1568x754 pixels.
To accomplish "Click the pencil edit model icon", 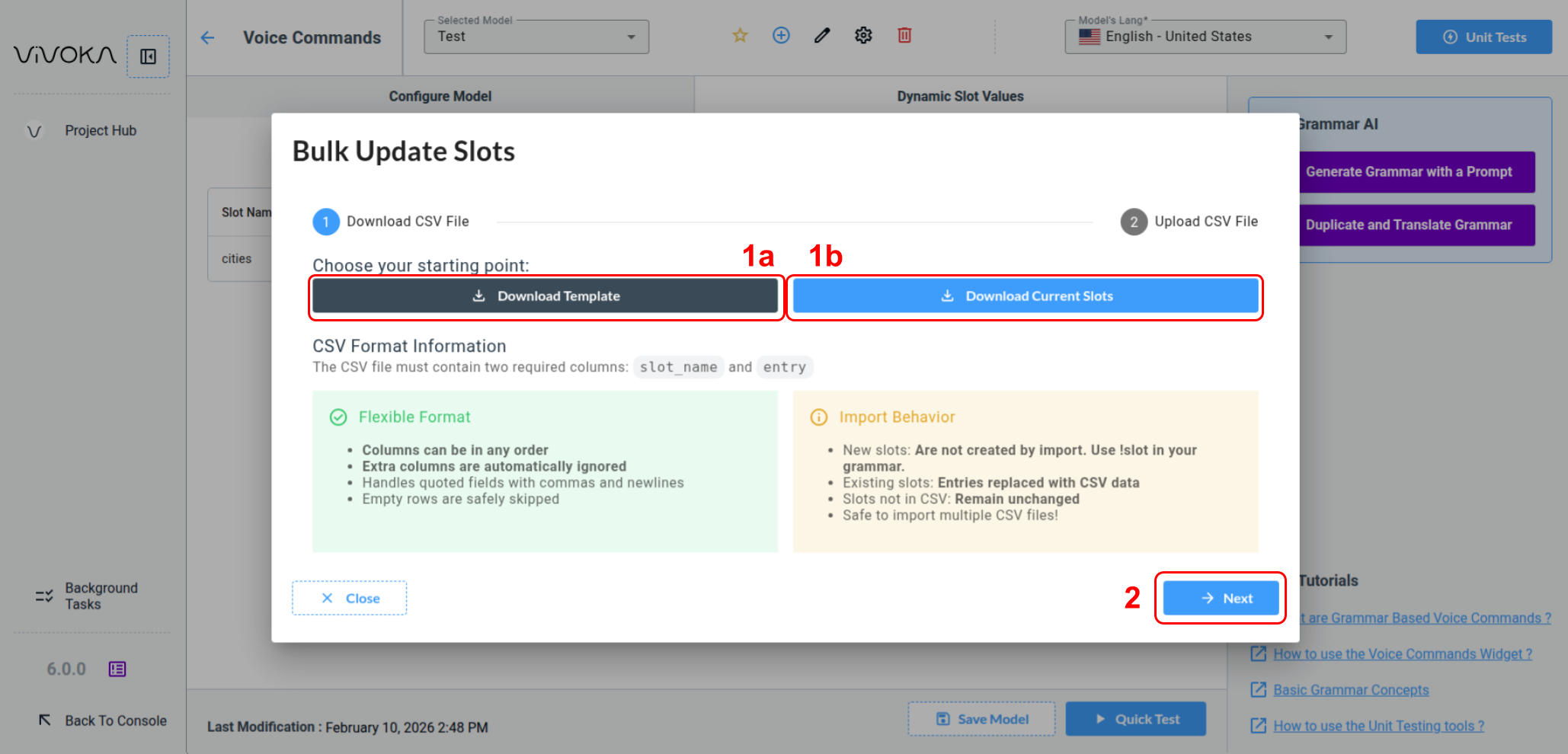I will pyautogui.click(x=822, y=36).
